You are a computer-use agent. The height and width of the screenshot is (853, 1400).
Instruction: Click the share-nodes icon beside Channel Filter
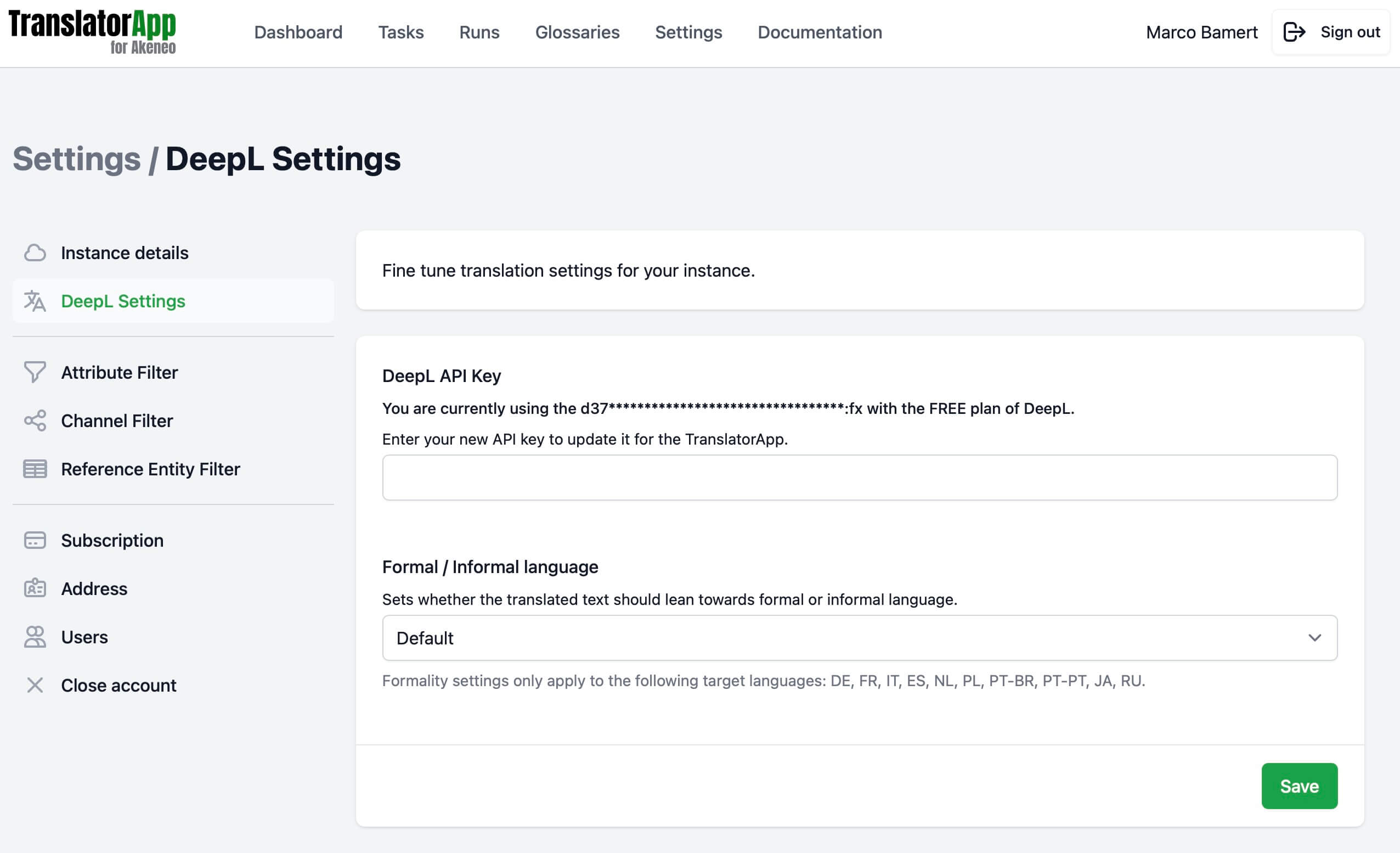pyautogui.click(x=35, y=421)
